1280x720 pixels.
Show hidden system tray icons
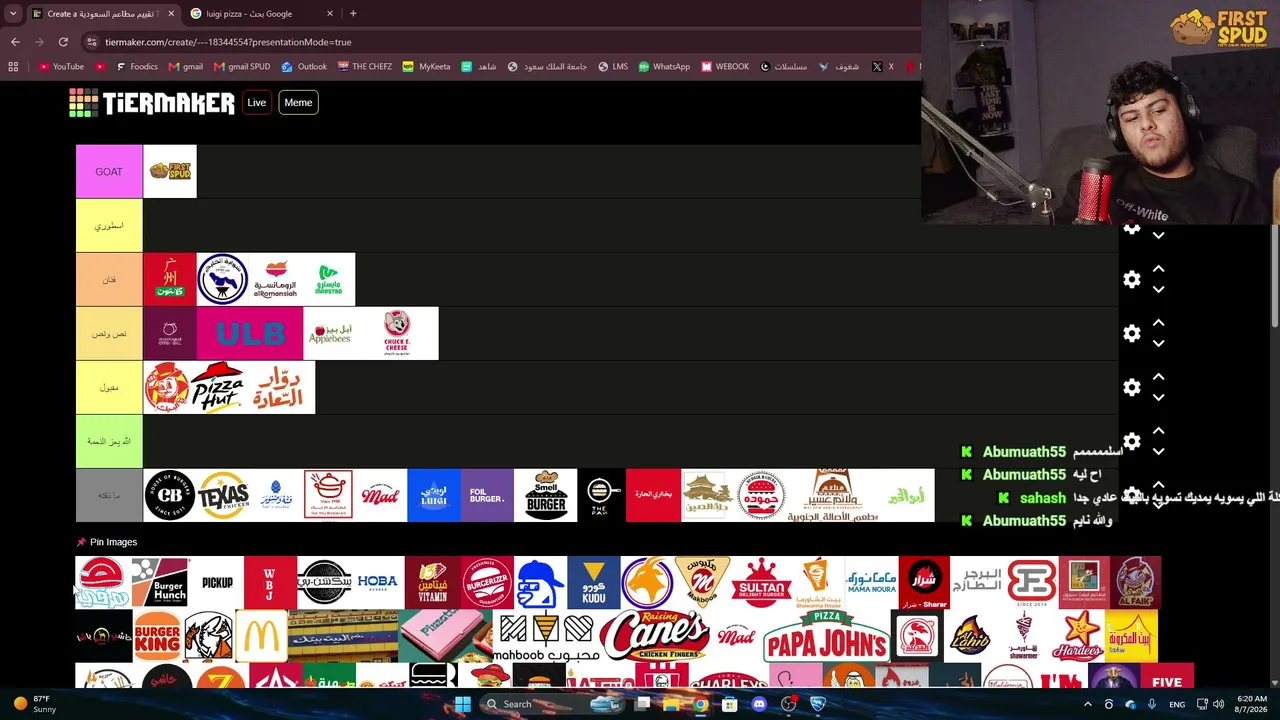click(1088, 704)
